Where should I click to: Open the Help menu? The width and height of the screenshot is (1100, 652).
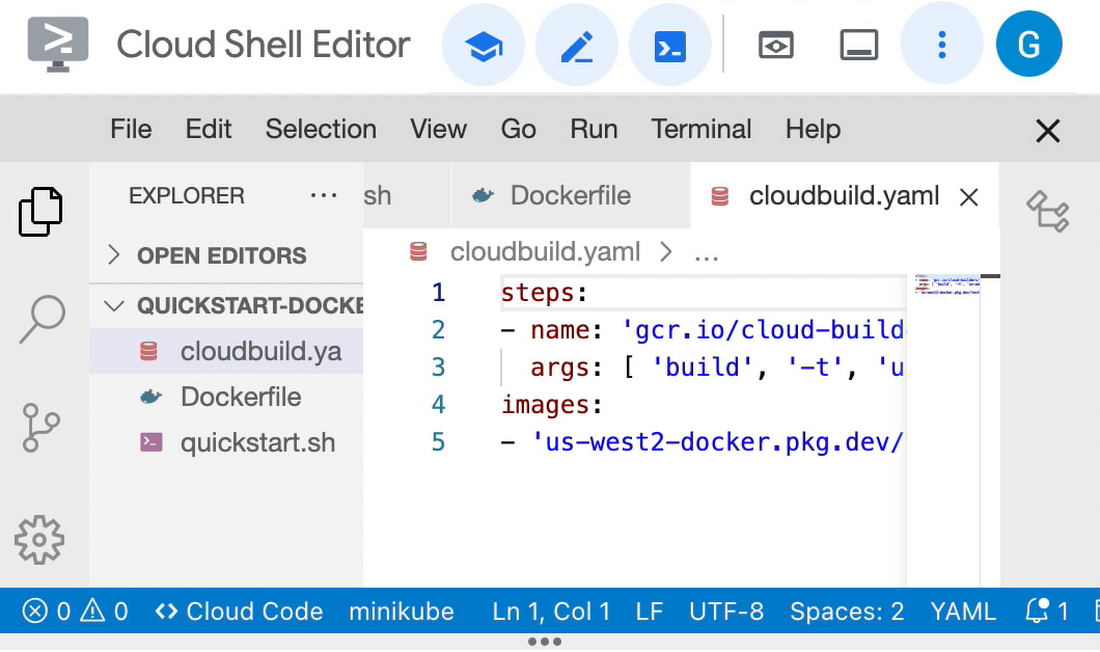(813, 129)
